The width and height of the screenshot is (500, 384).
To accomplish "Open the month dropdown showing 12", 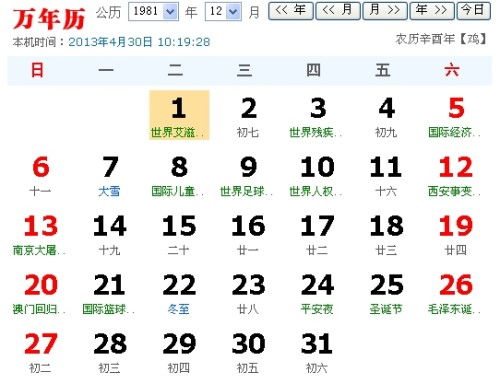I will point(223,12).
